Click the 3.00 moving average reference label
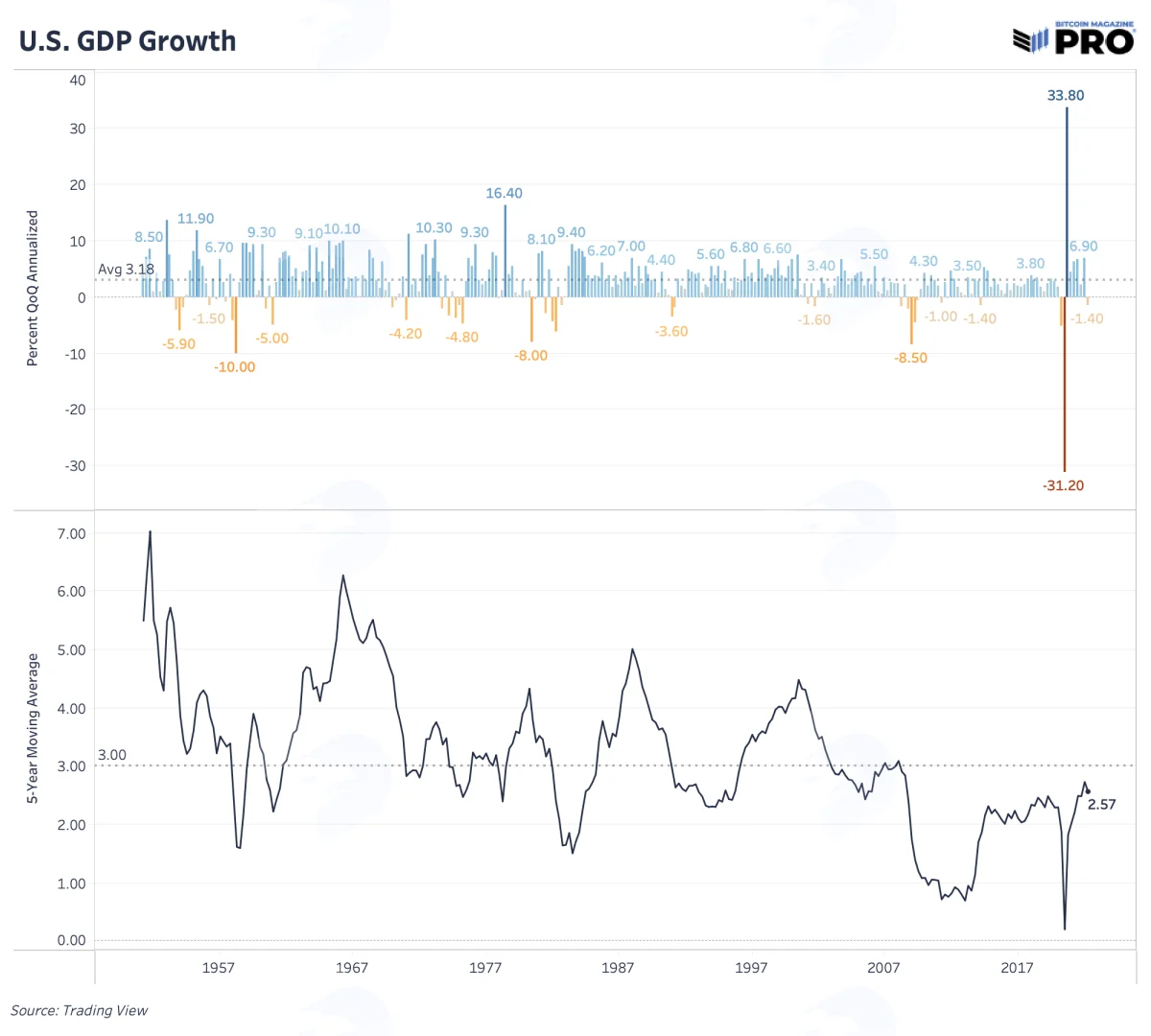Viewport: 1151px width, 1036px height. click(112, 755)
